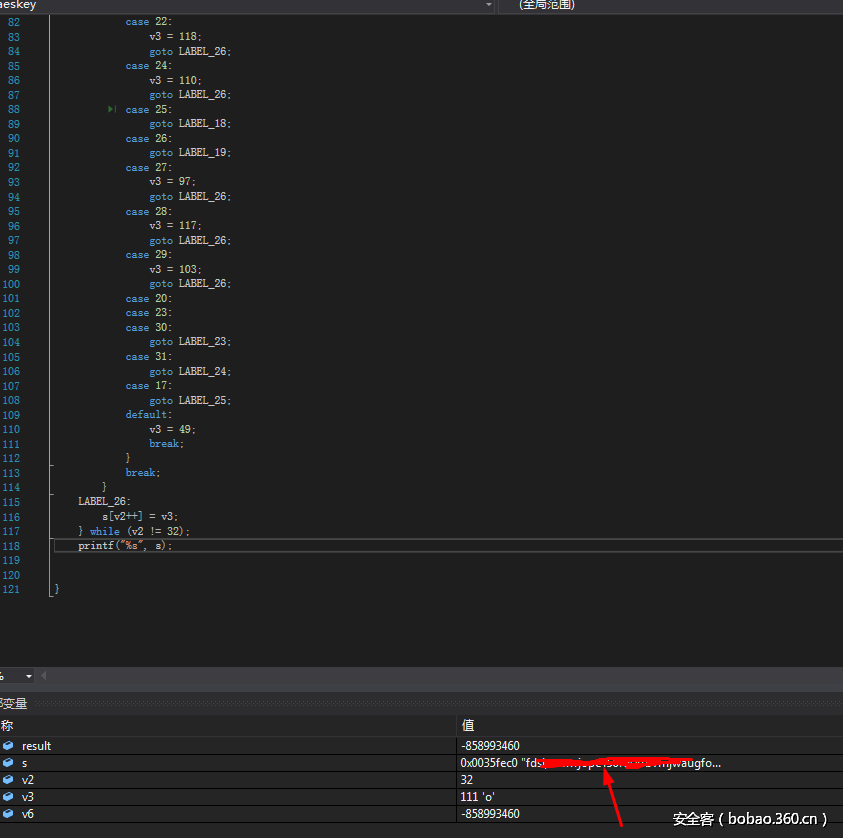
Task: Click the variable icon beside v2
Action: pyautogui.click(x=8, y=780)
